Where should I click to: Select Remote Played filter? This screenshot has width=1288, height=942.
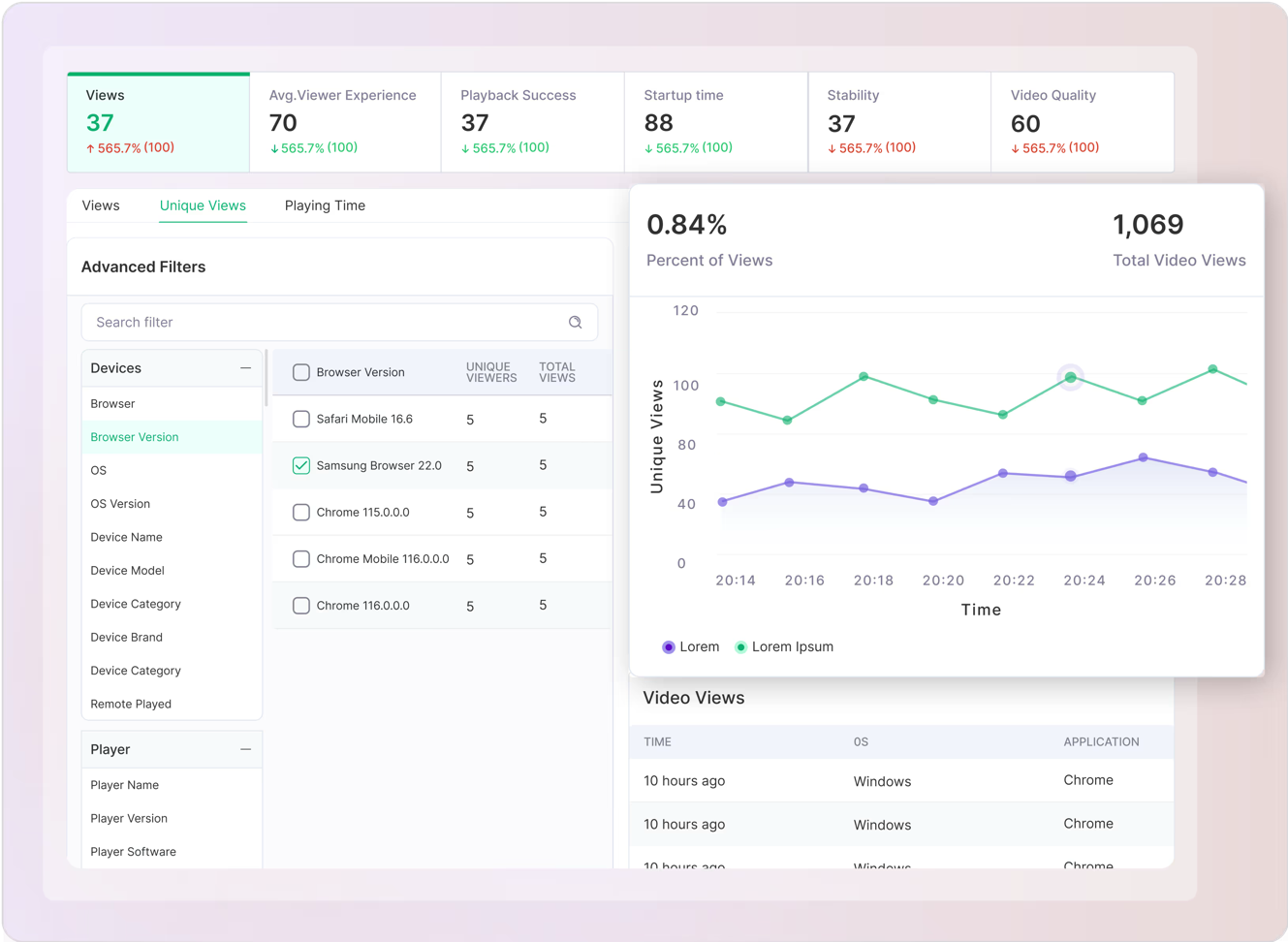point(131,704)
